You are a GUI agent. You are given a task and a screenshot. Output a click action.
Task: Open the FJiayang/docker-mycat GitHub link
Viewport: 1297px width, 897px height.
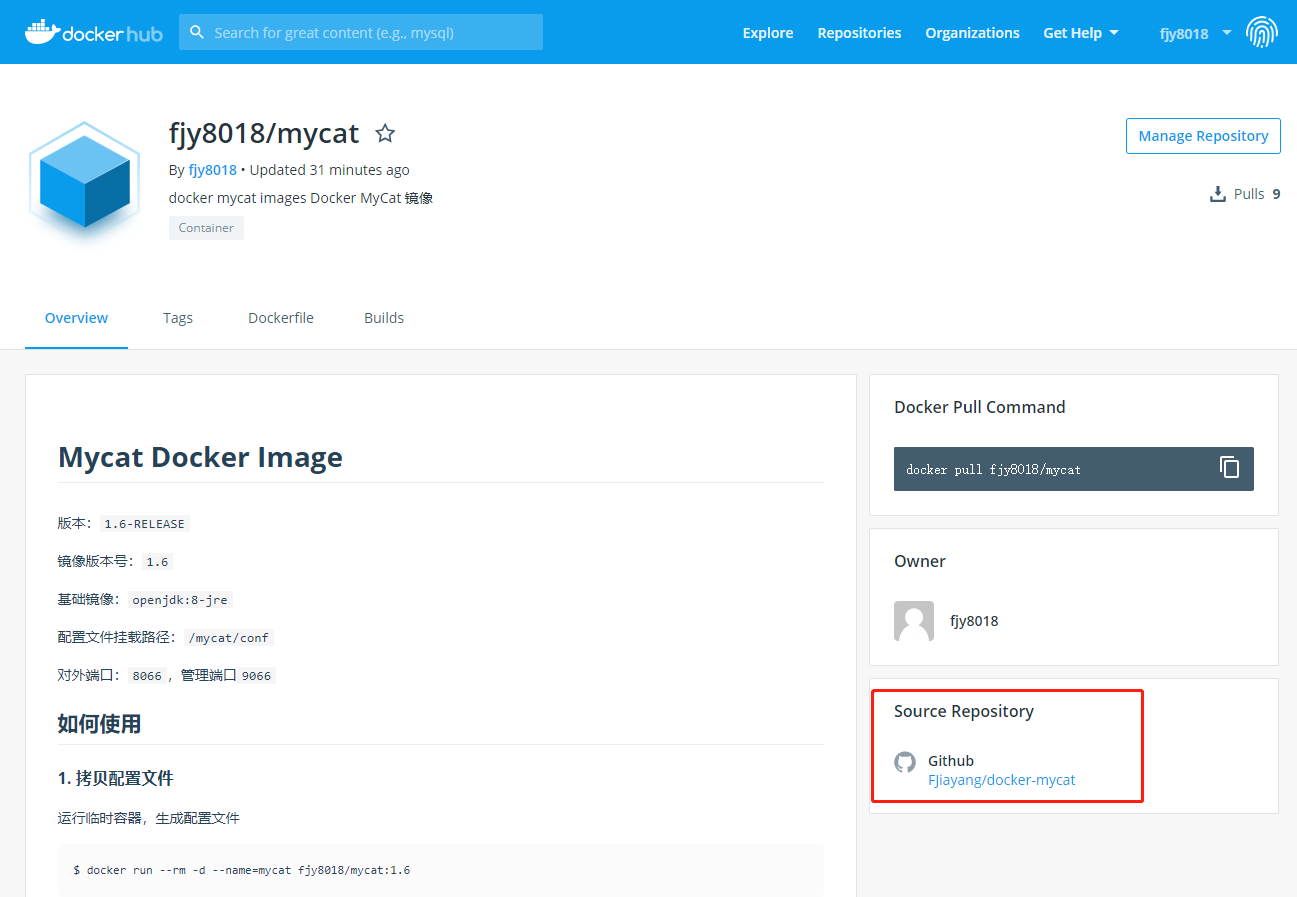coord(1001,780)
